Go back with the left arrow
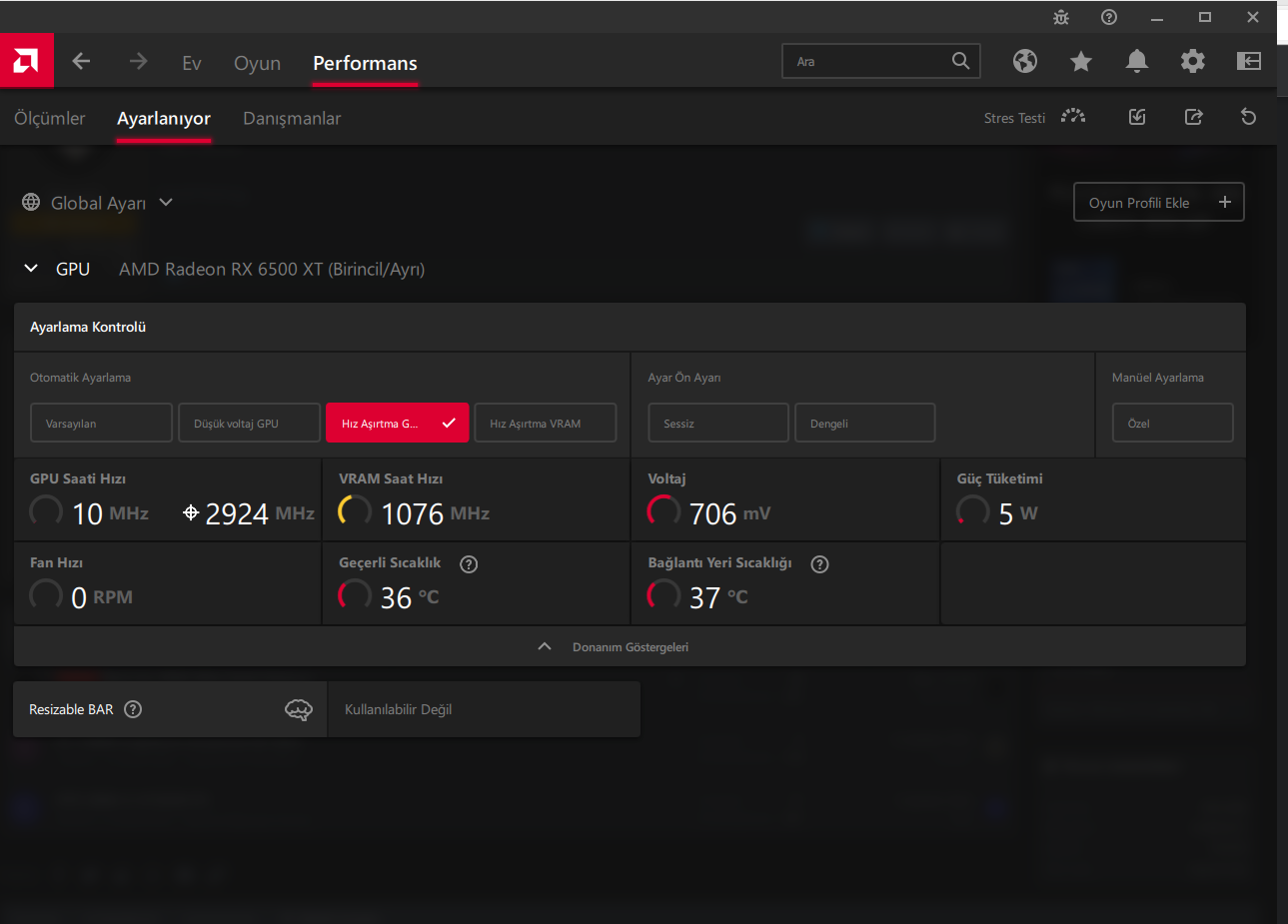1288x924 pixels. 82,62
